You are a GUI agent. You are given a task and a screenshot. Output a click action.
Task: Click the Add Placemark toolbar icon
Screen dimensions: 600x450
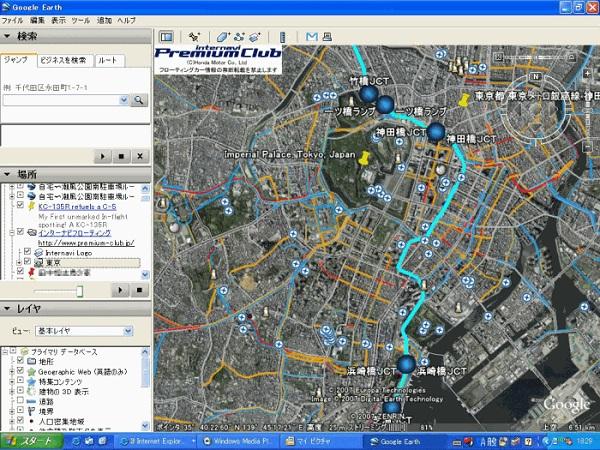click(194, 37)
